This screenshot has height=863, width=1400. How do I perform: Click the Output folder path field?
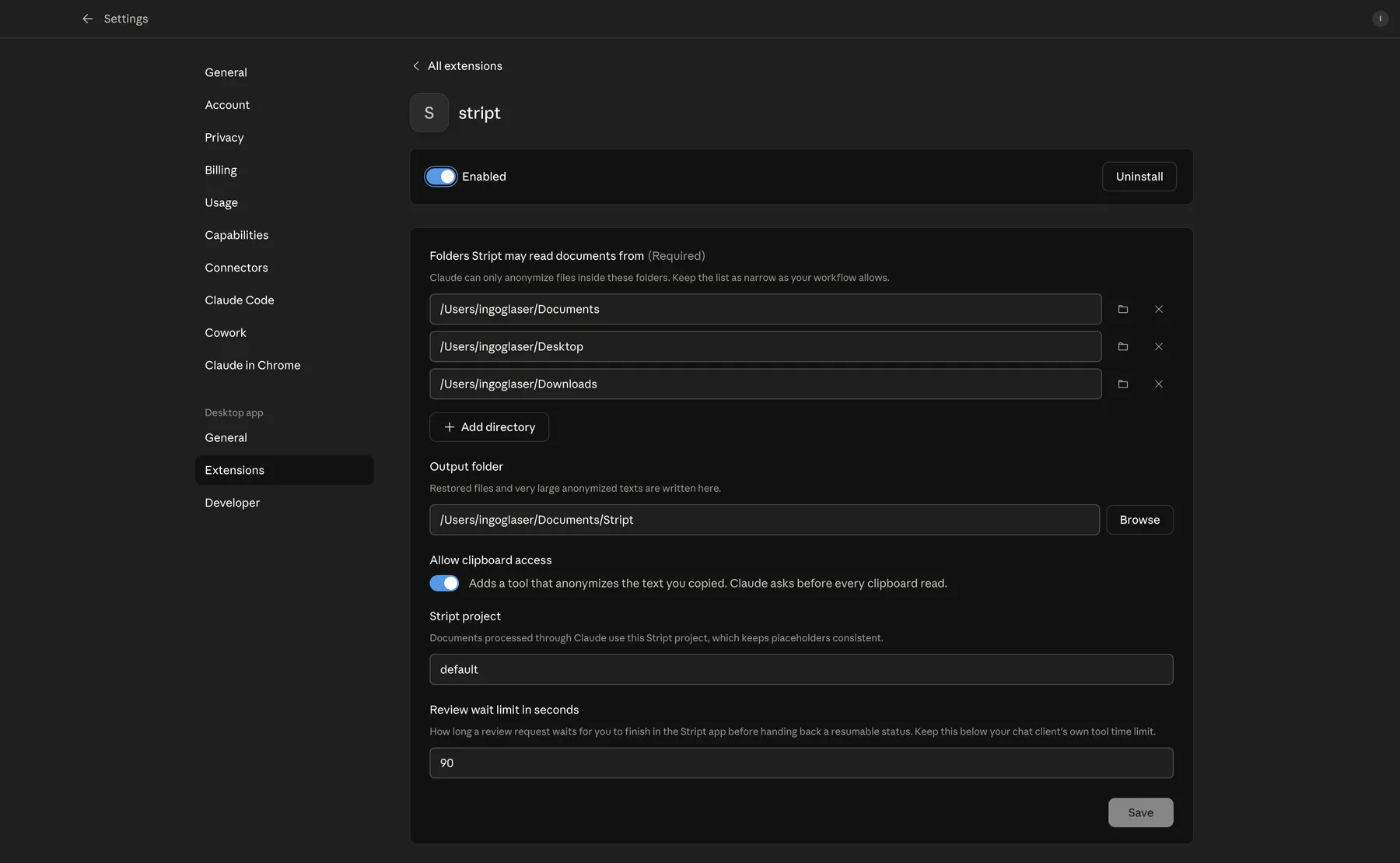[765, 520]
